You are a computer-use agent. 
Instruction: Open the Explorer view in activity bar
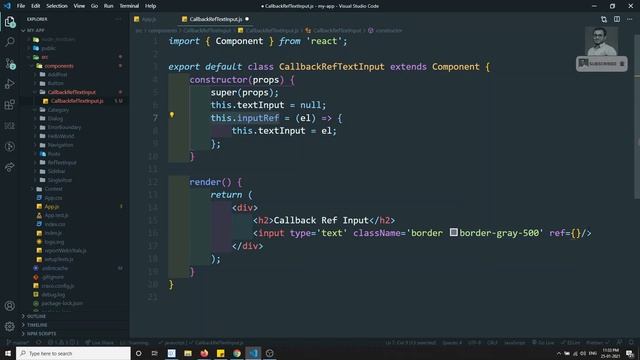(10, 22)
